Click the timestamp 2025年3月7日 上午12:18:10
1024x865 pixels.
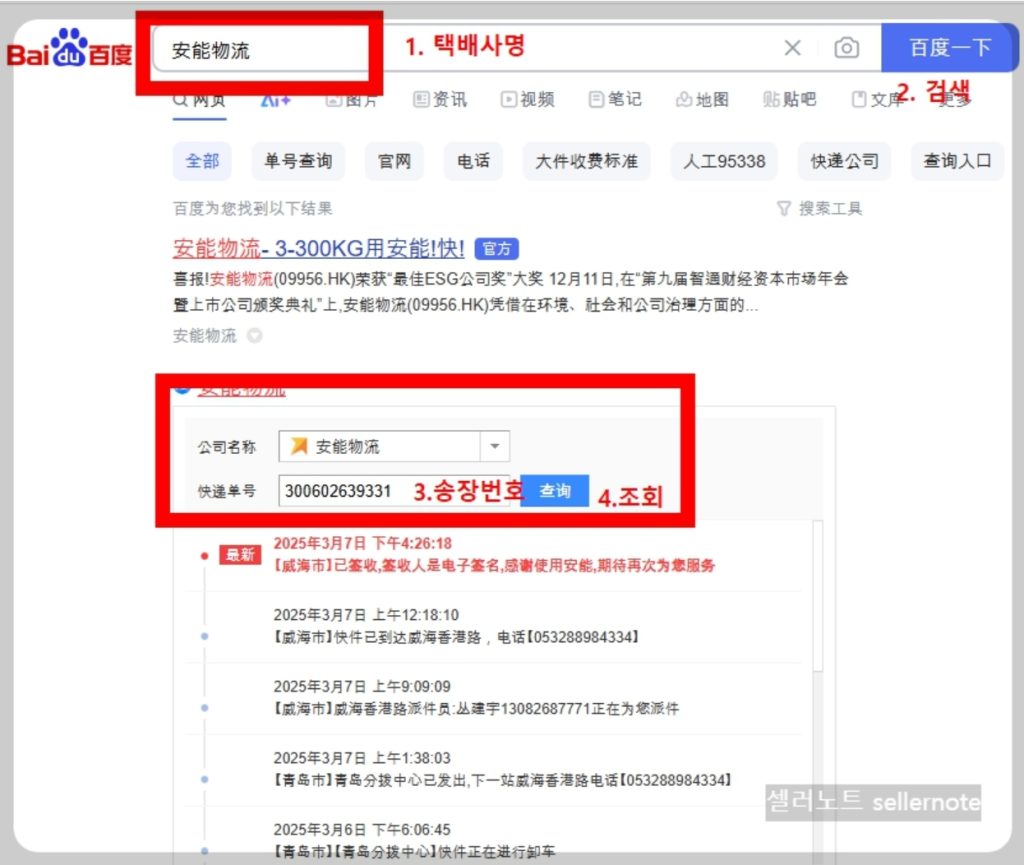pyautogui.click(x=366, y=615)
